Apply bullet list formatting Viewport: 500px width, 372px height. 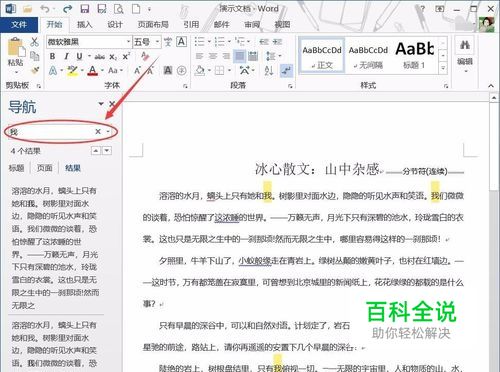click(x=199, y=42)
